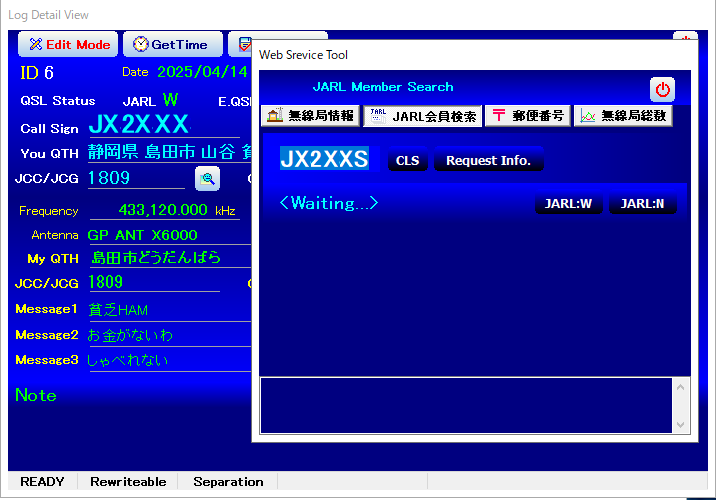Click the Edit Mode pencil icon

[36, 44]
